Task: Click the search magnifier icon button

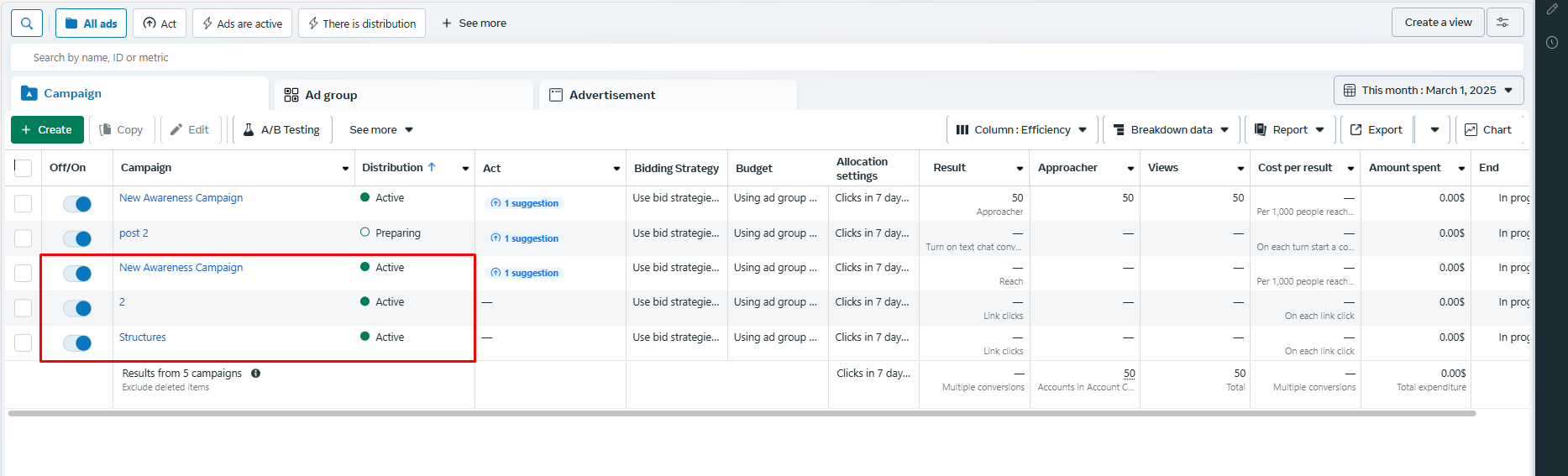Action: [27, 24]
